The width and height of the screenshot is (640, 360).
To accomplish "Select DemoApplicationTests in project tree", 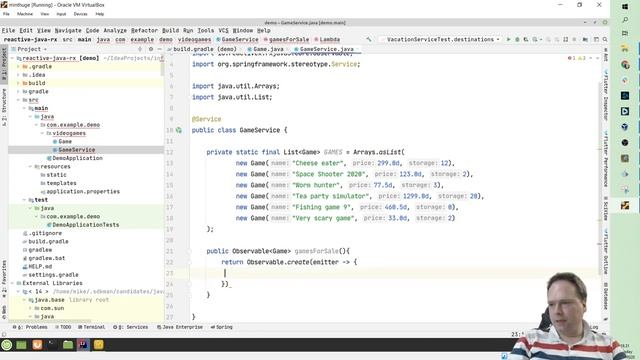I will (x=85, y=224).
